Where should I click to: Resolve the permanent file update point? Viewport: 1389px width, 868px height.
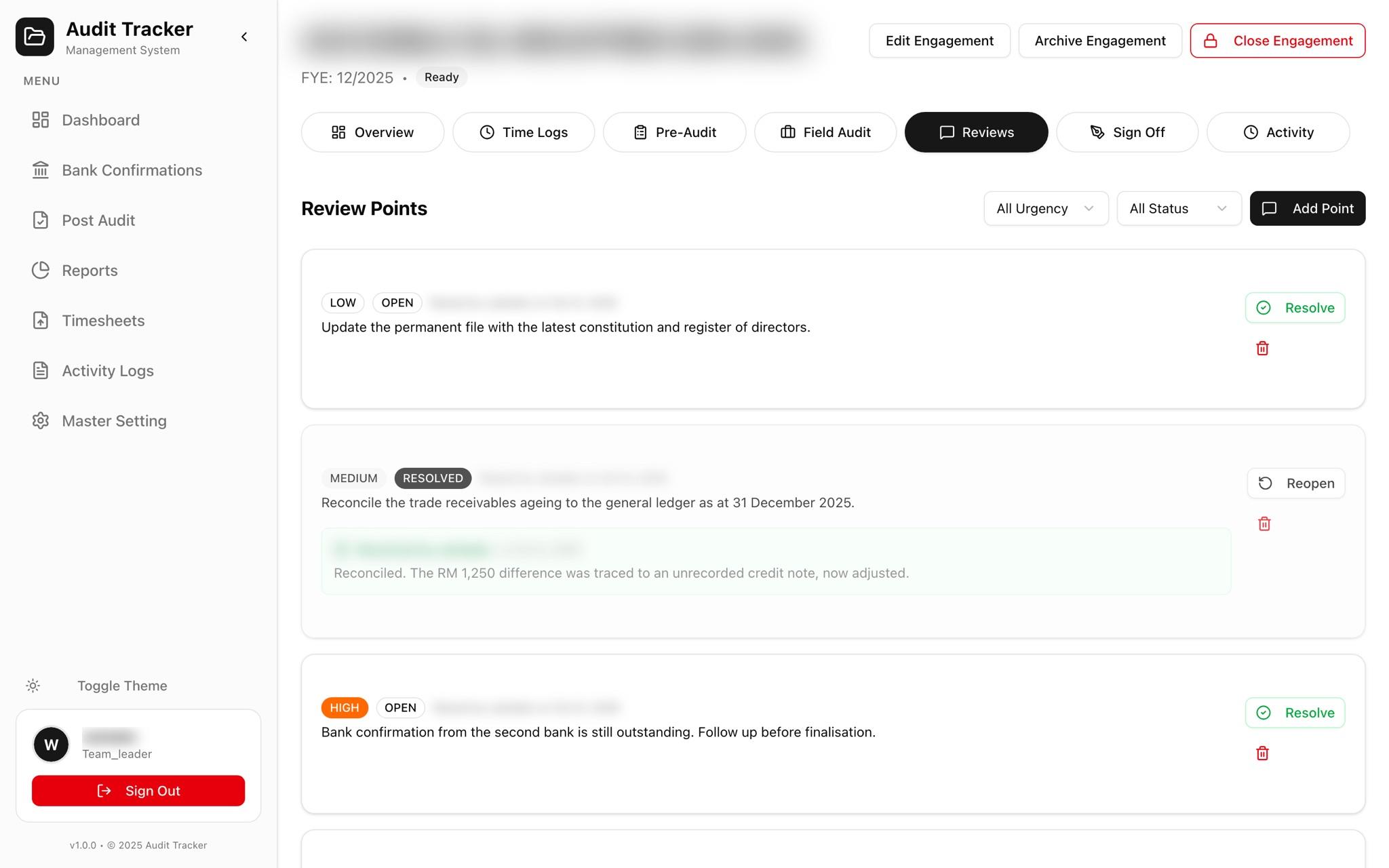[1295, 308]
